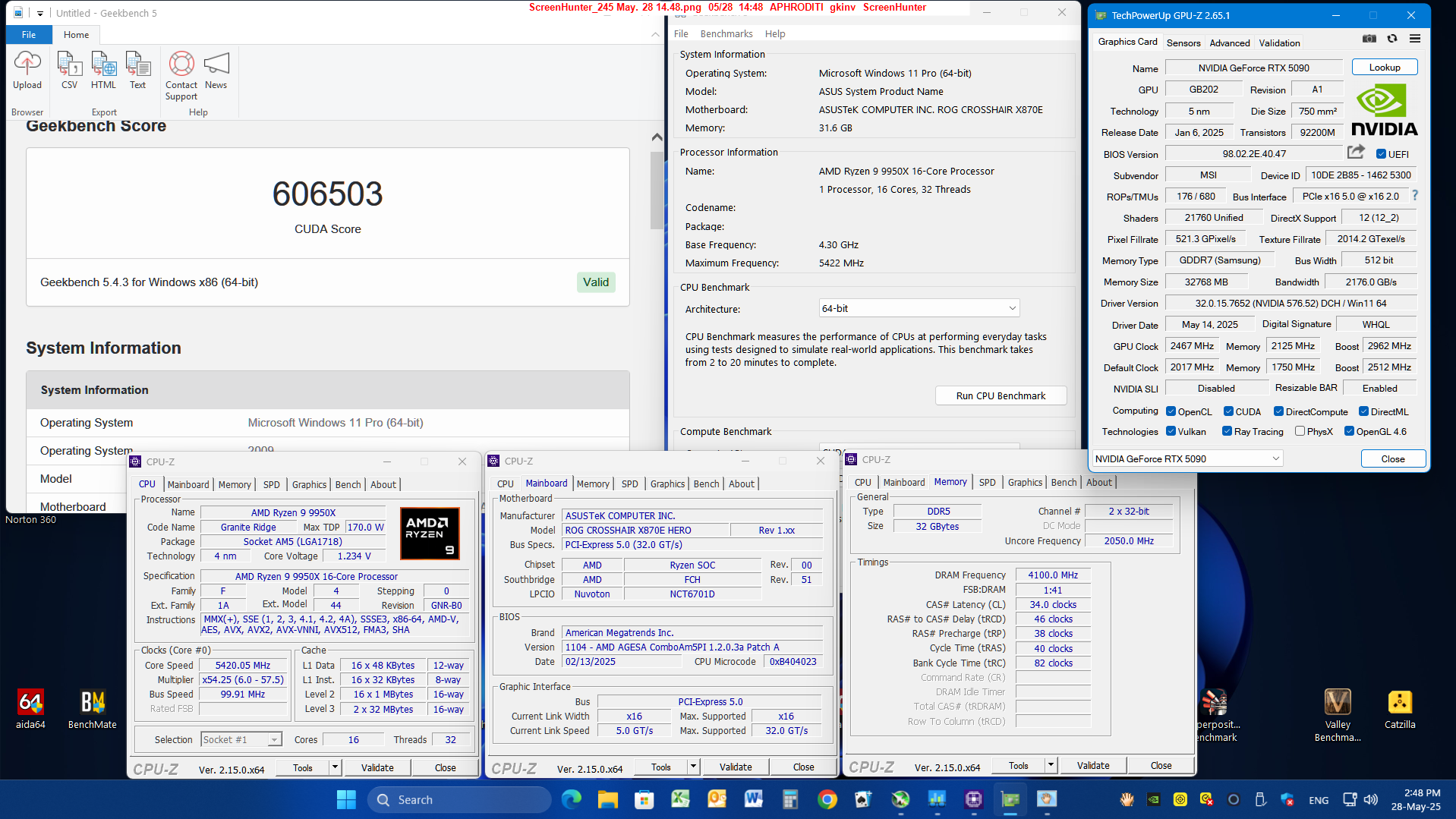Toggle the Ray Tracing checkbox
Screen dimensions: 1456x819
pos(1227,431)
